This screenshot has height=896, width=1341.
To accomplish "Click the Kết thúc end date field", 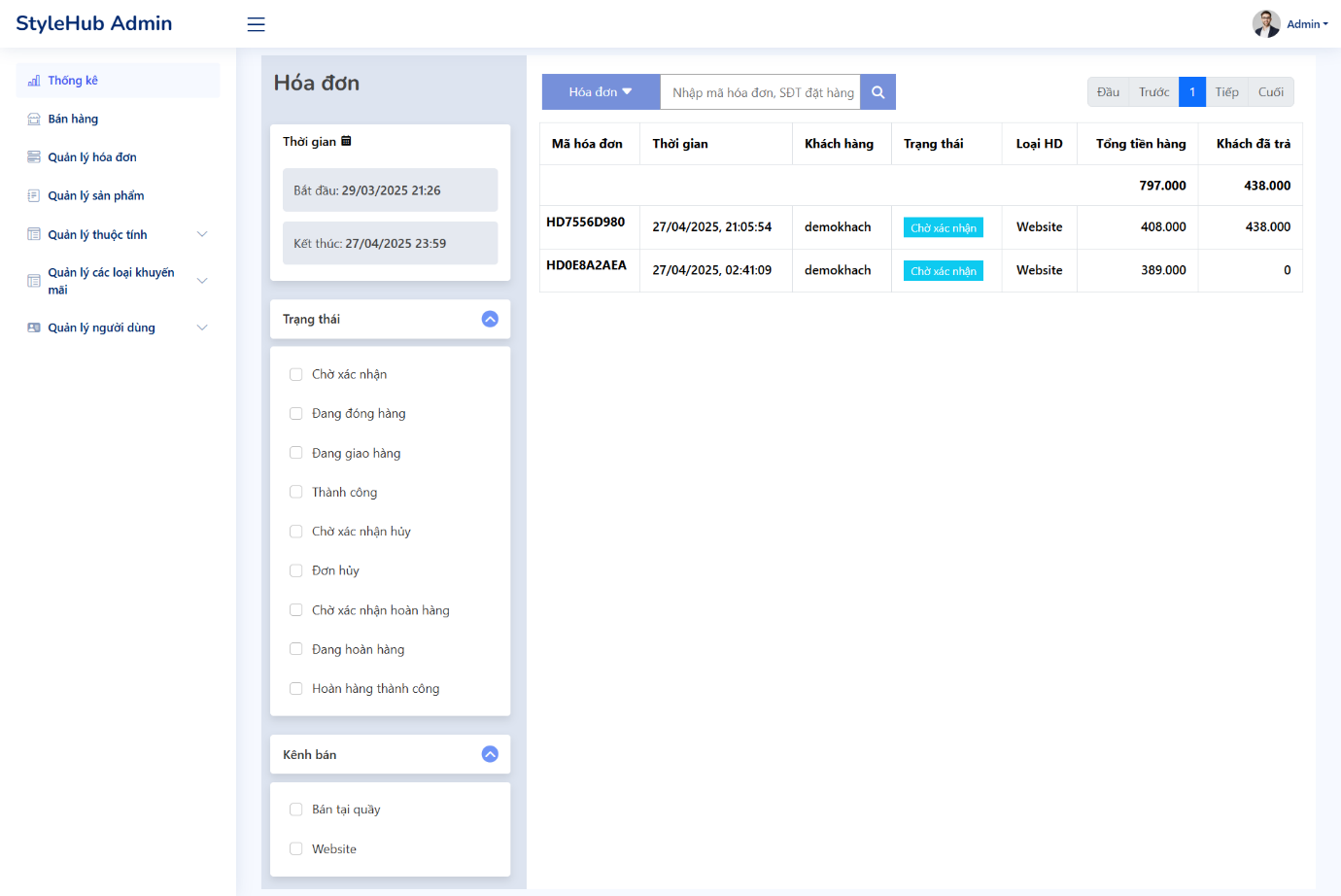I will click(x=390, y=243).
